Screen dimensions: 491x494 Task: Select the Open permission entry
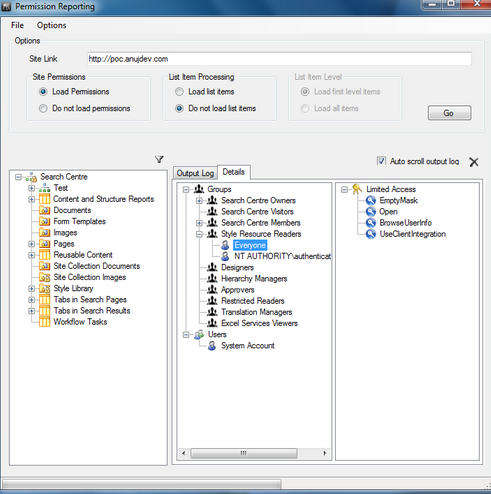coord(388,212)
